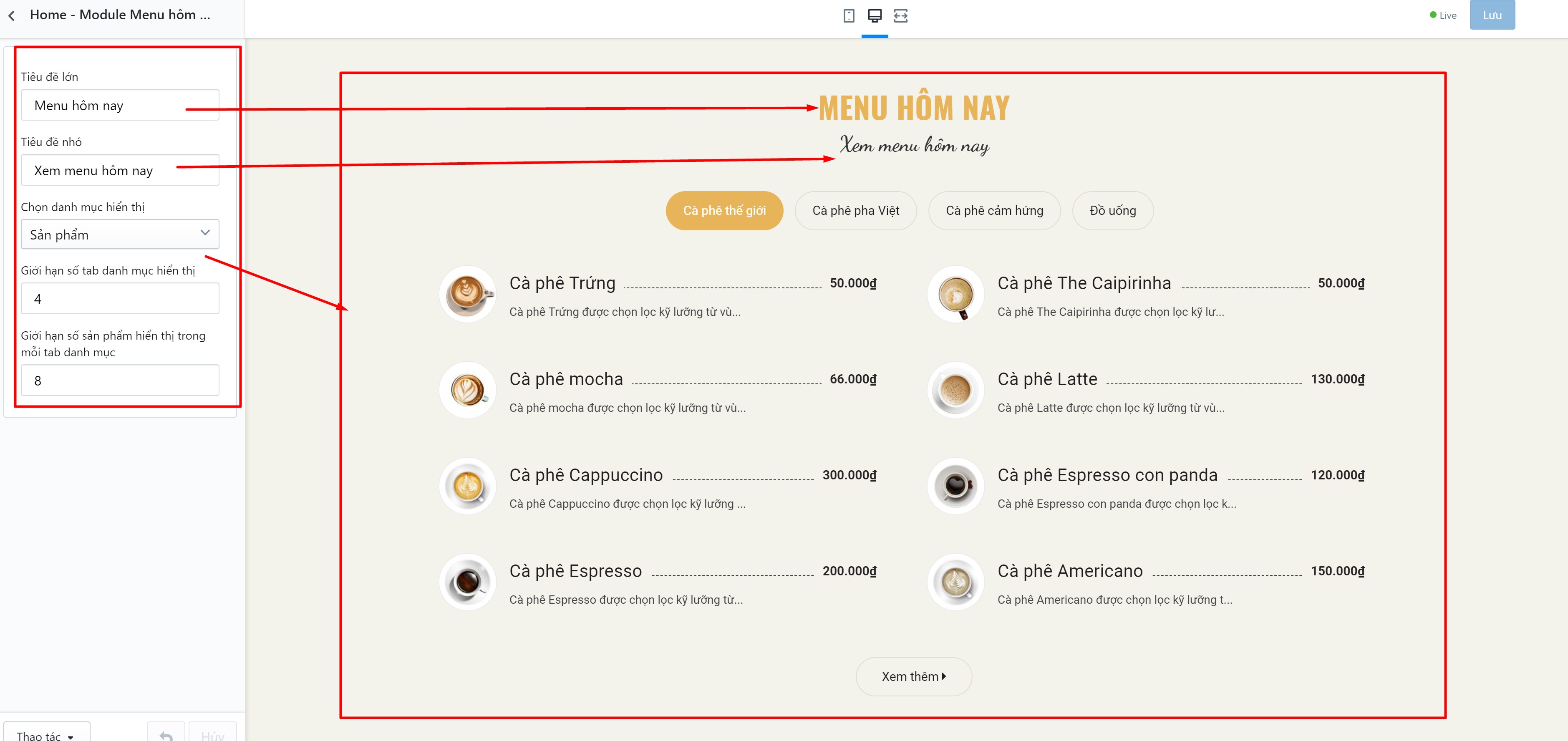
Task: Open the Cà phê Cappuccino product title
Action: (585, 475)
